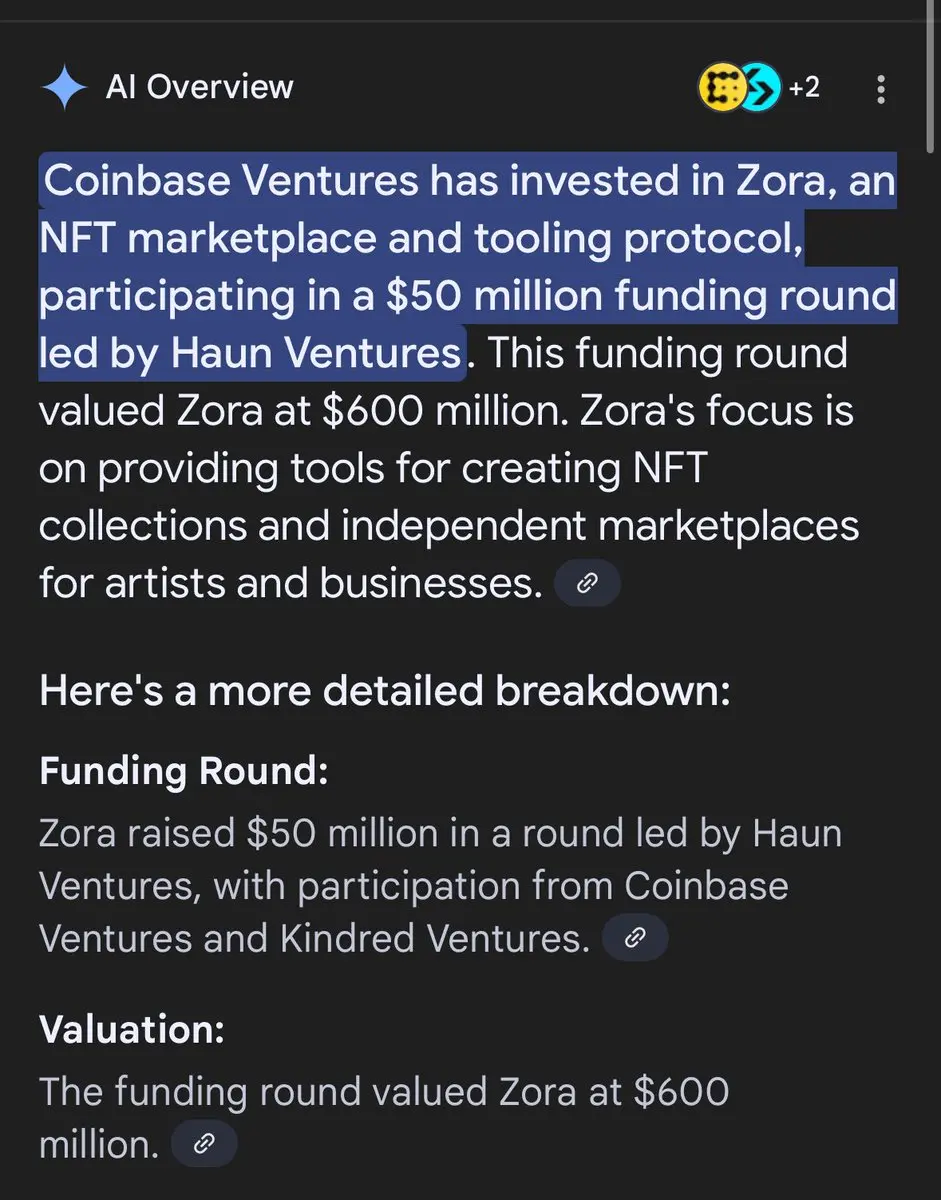Screen dimensions: 941x1200
Task: Click the 'AI Overview' title label
Action: point(200,87)
